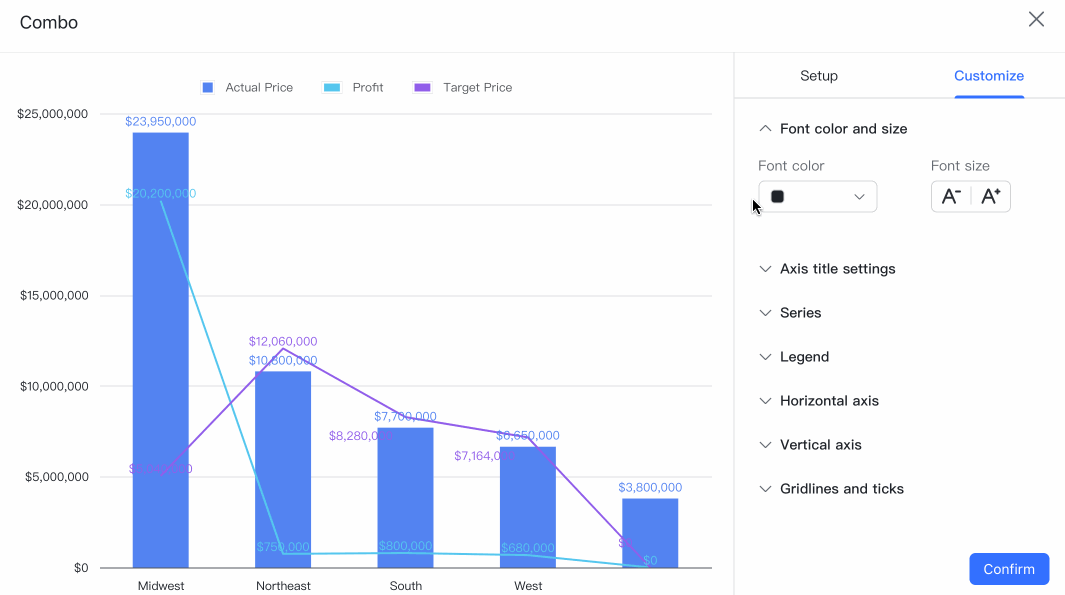
Task: Click the increase font size icon
Action: (990, 196)
